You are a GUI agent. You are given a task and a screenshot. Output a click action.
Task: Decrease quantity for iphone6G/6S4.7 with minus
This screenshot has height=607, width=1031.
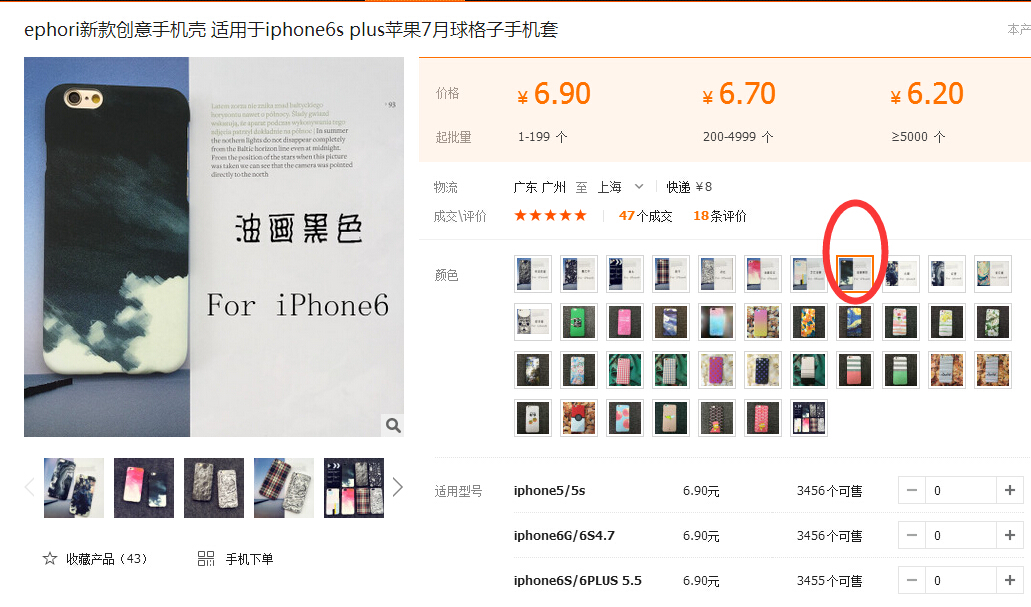[x=912, y=535]
